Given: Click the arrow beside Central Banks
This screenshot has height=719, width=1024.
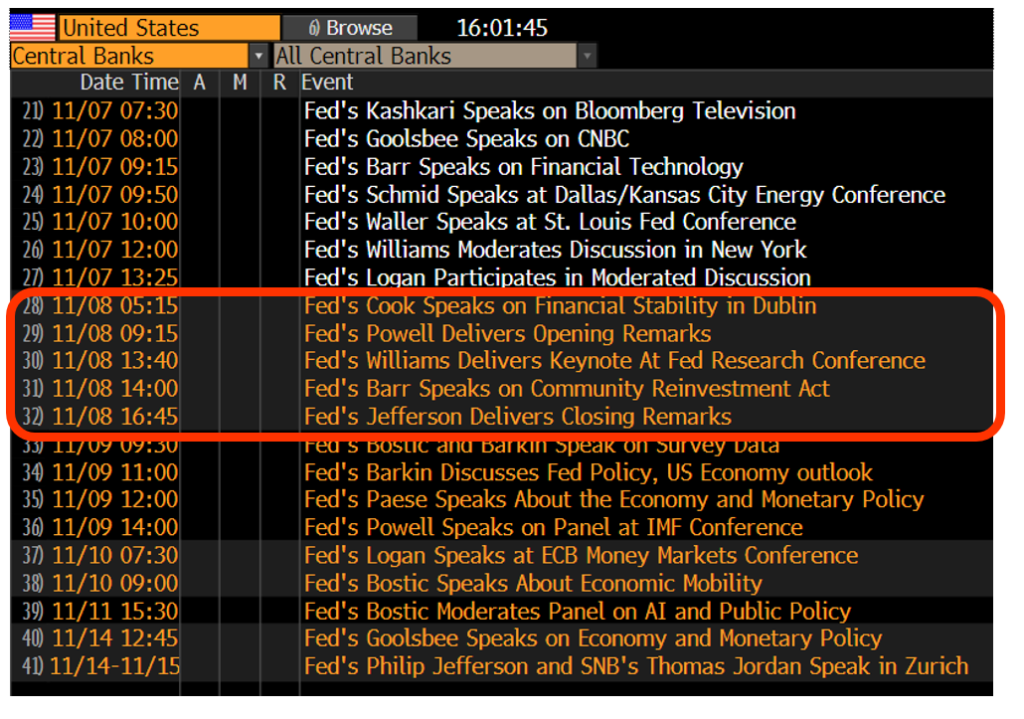Looking at the screenshot, I should pyautogui.click(x=259, y=56).
